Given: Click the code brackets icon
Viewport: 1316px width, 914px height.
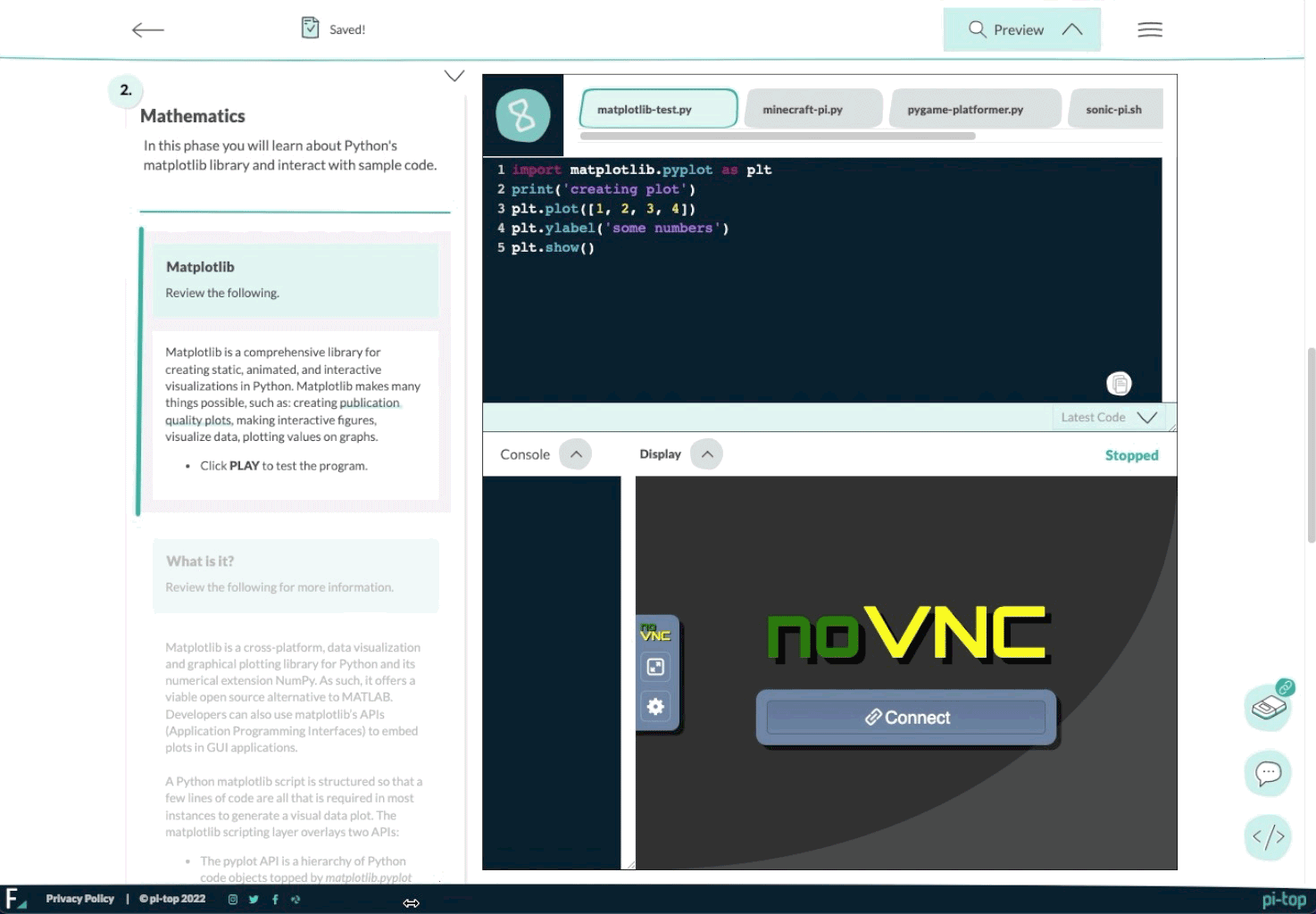Looking at the screenshot, I should pyautogui.click(x=1268, y=836).
